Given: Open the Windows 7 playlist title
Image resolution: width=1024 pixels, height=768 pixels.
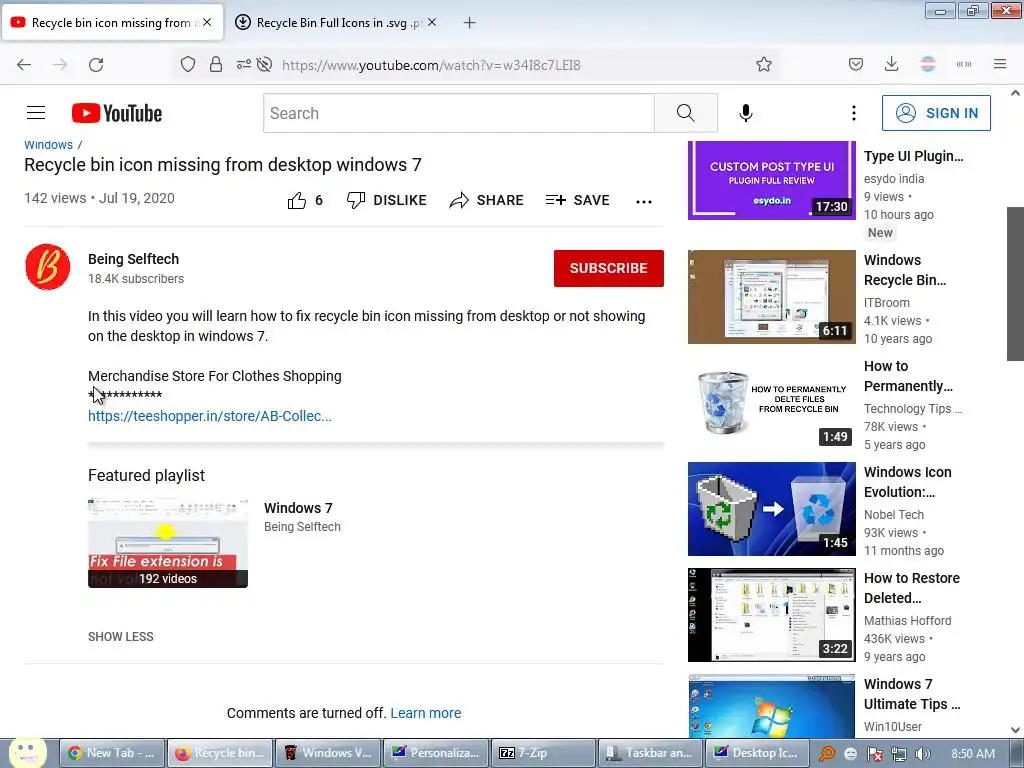Looking at the screenshot, I should pyautogui.click(x=298, y=508).
